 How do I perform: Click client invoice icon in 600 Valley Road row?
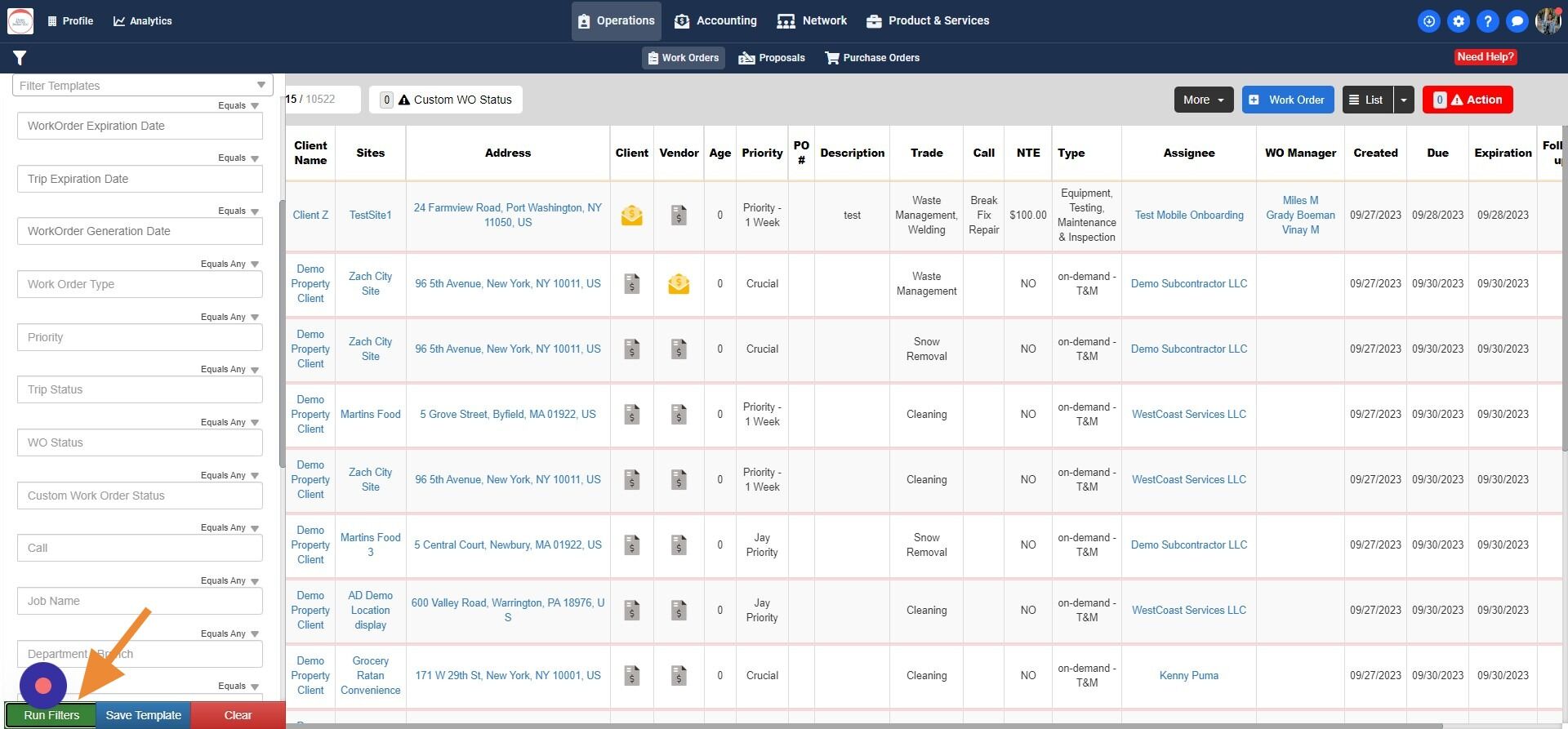click(632, 611)
